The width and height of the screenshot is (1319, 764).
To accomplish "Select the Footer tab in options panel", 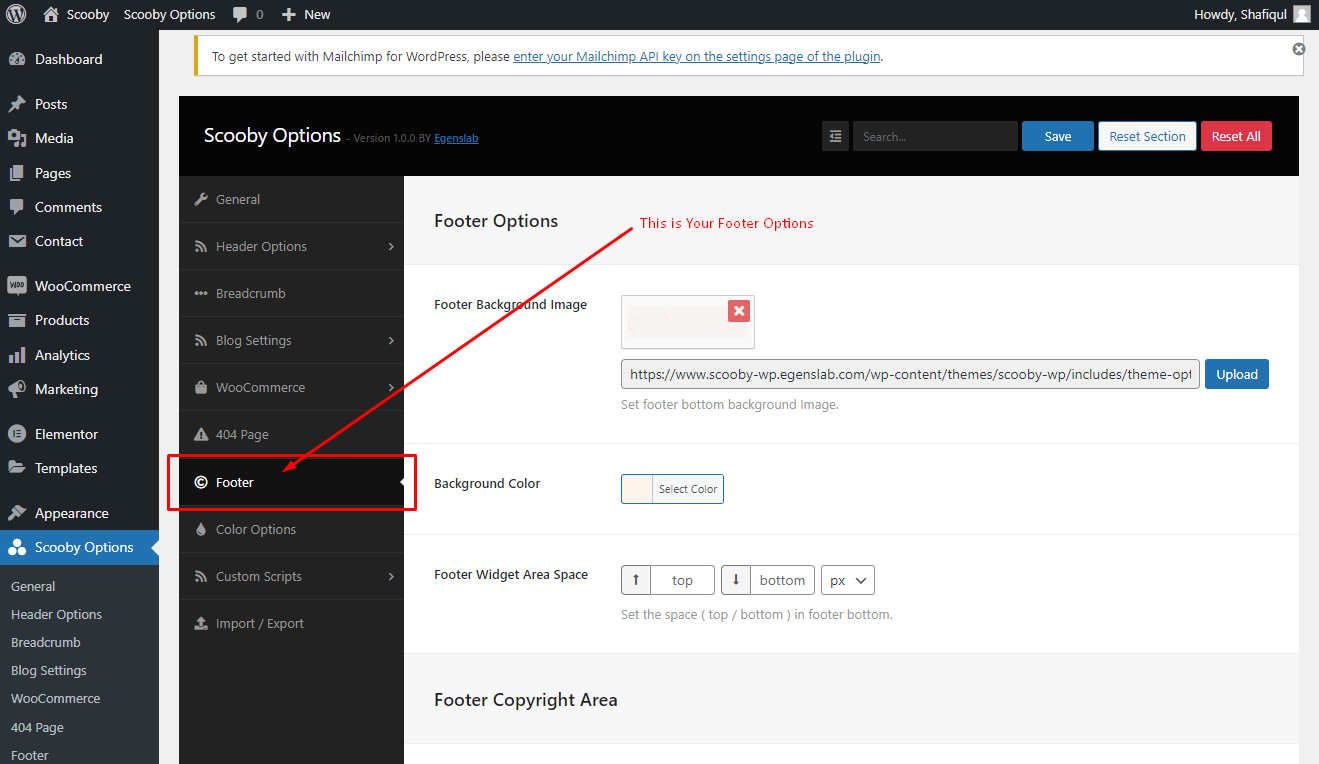I will click(291, 482).
